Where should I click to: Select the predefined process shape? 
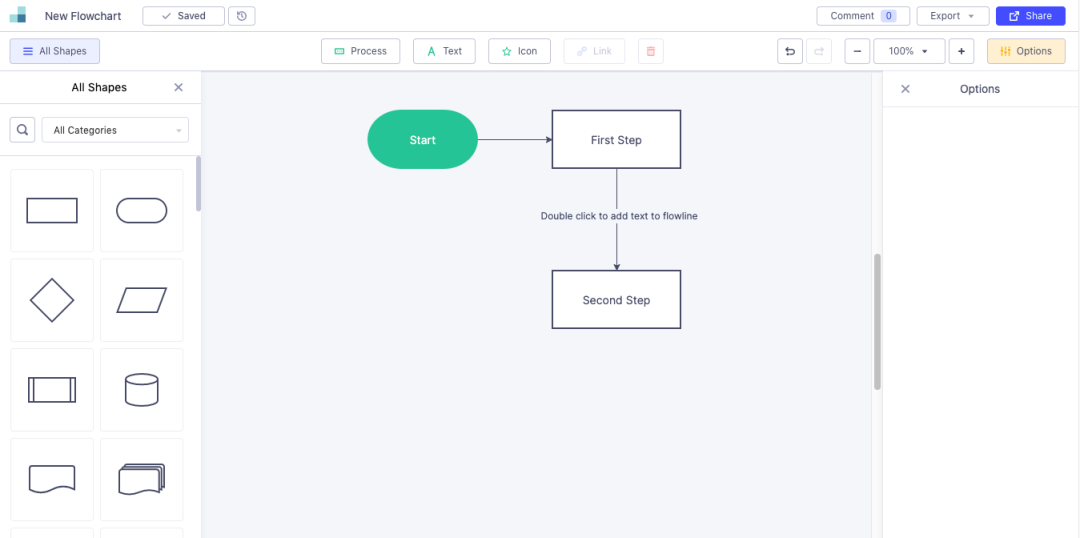(x=52, y=390)
